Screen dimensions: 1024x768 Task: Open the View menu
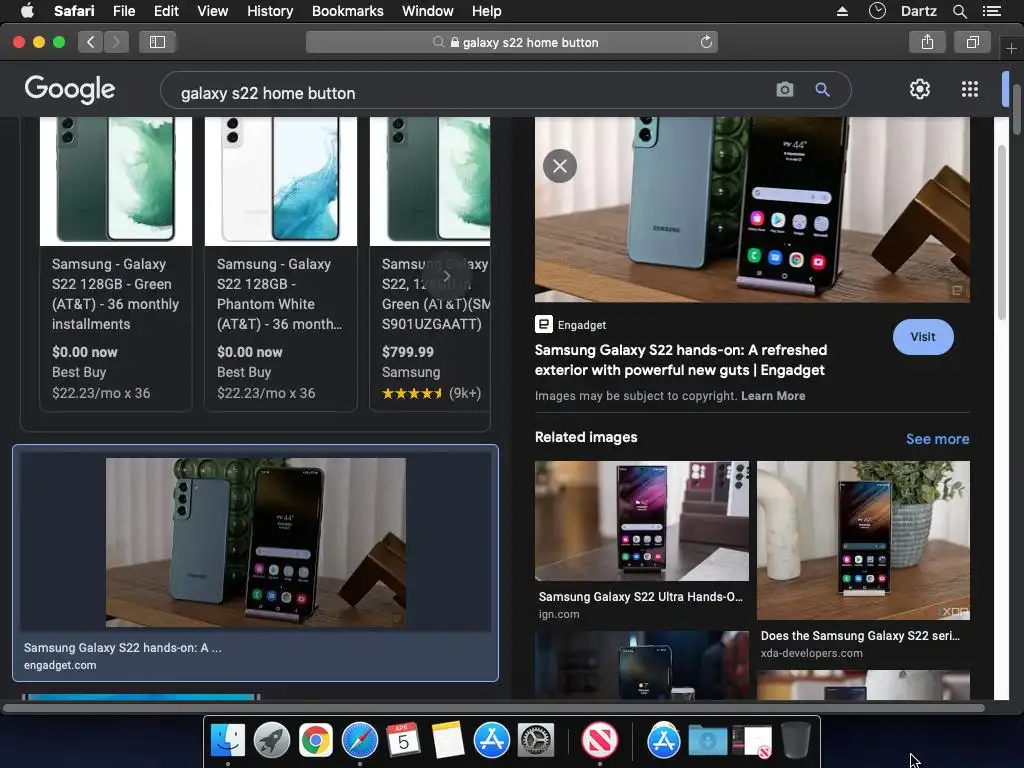[x=212, y=11]
